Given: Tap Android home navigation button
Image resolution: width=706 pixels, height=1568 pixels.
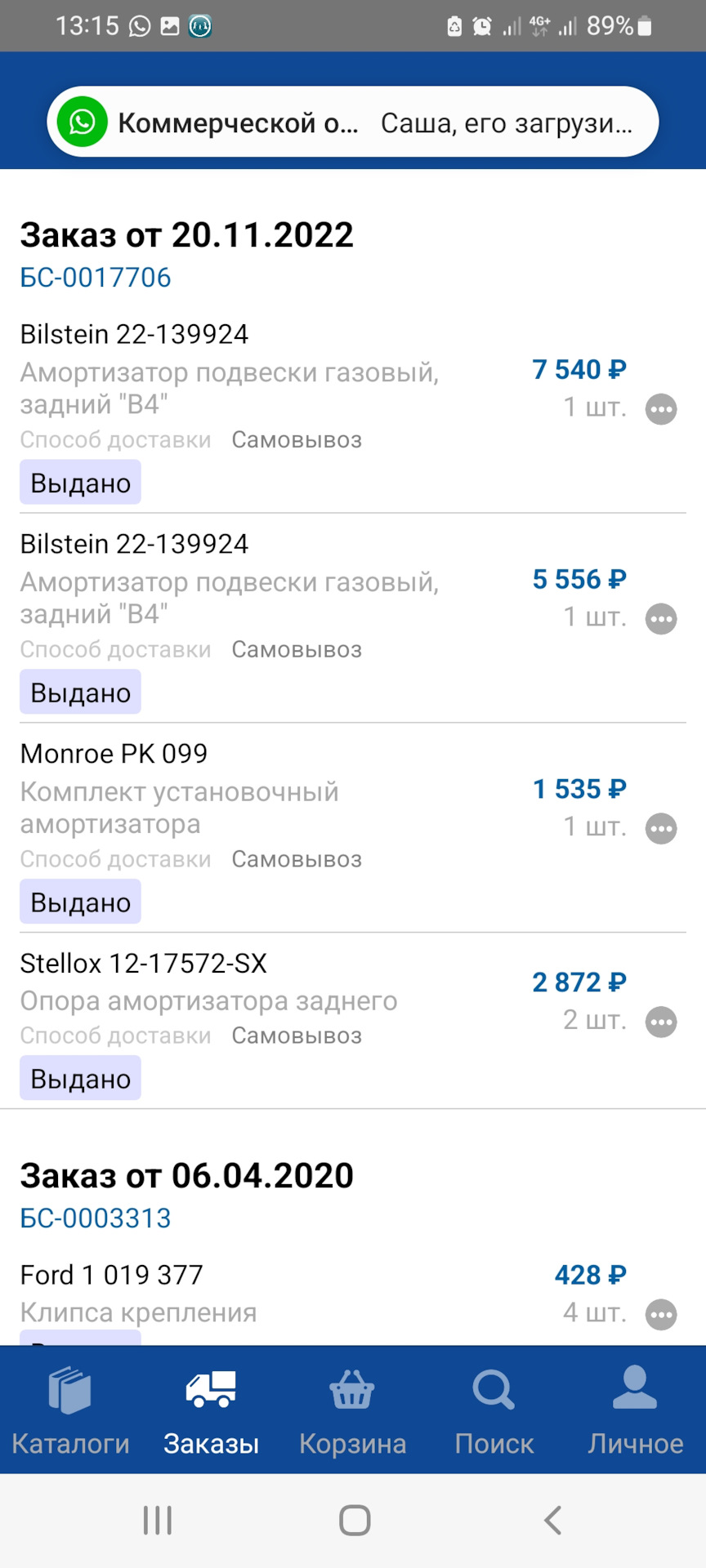Looking at the screenshot, I should coord(355,1521).
